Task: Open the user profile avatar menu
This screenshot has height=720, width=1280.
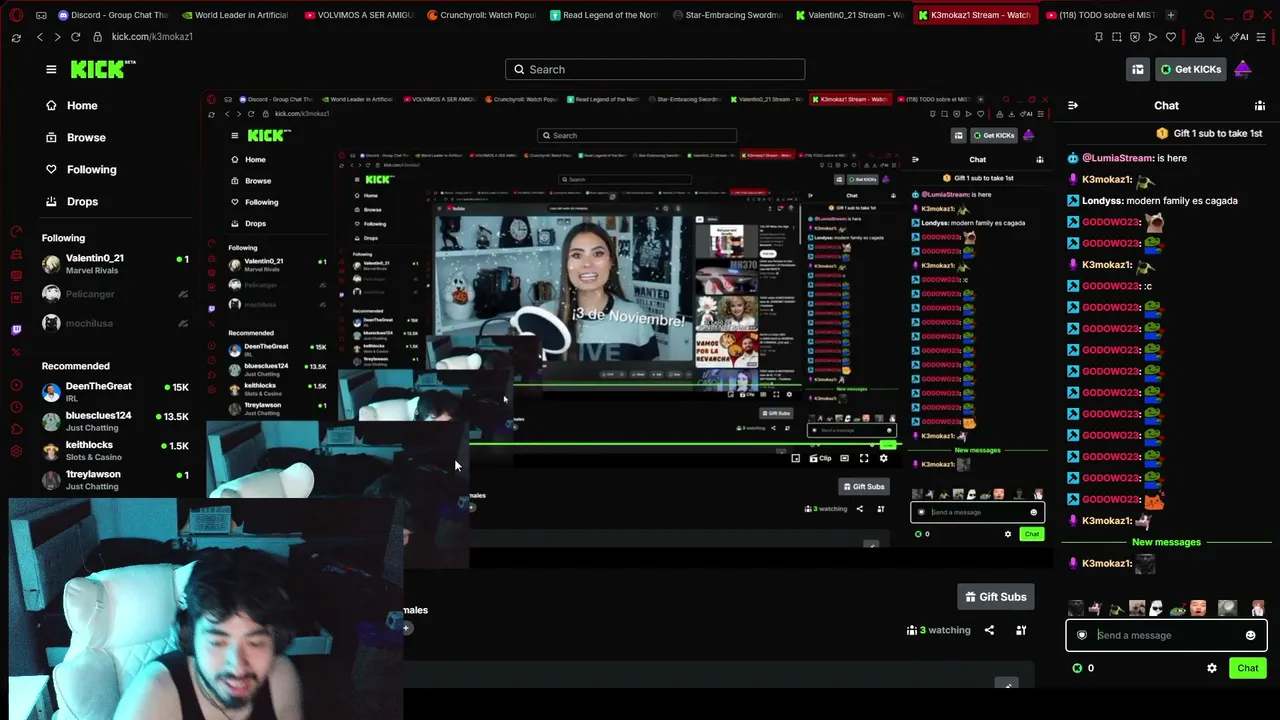Action: (x=1243, y=69)
